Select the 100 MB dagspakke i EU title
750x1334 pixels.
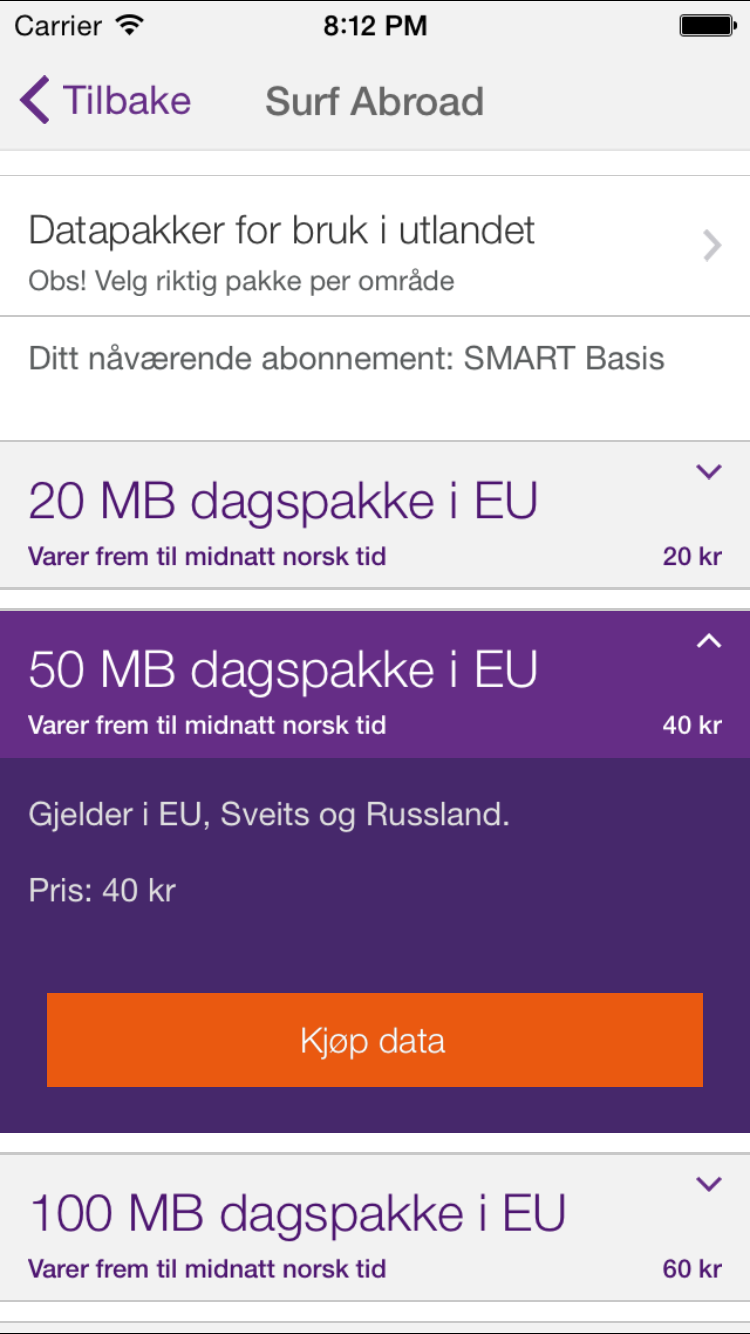point(298,1213)
